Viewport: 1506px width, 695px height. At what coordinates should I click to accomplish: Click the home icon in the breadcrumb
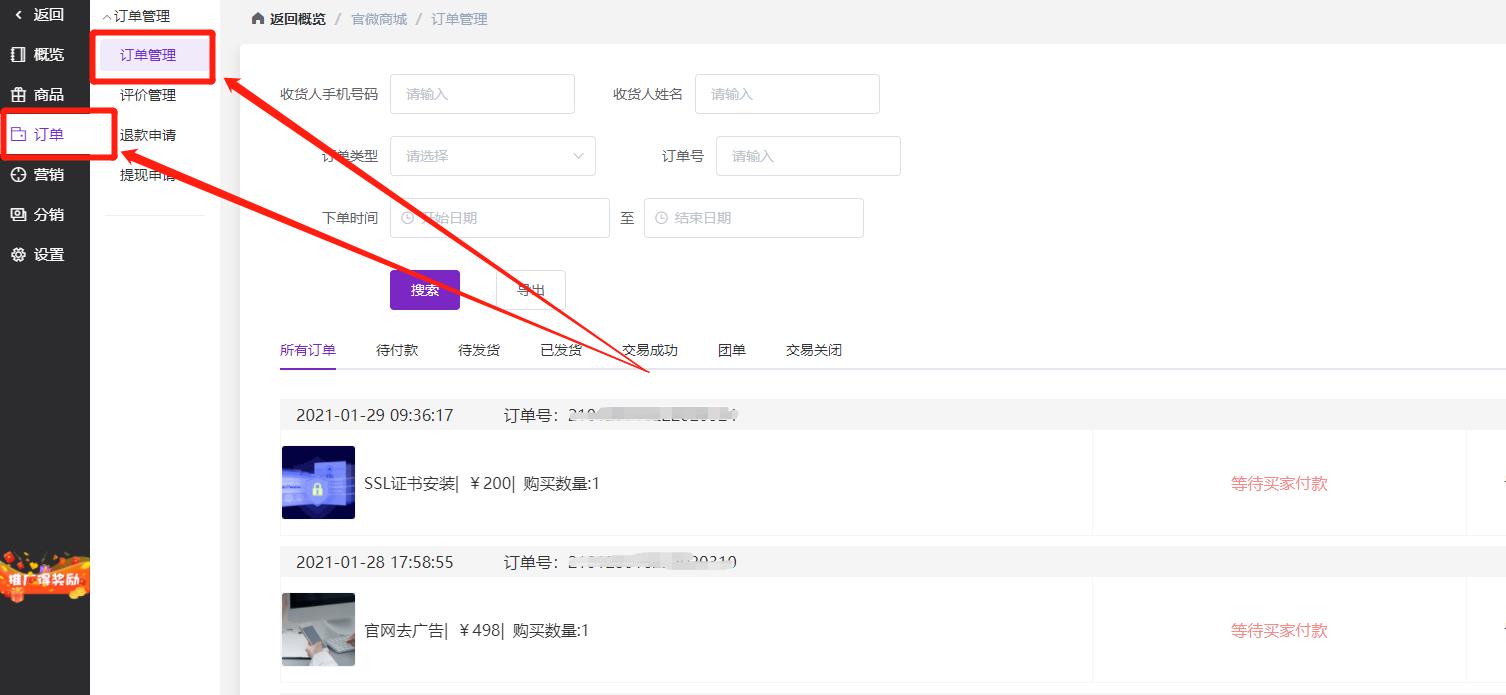pos(256,18)
